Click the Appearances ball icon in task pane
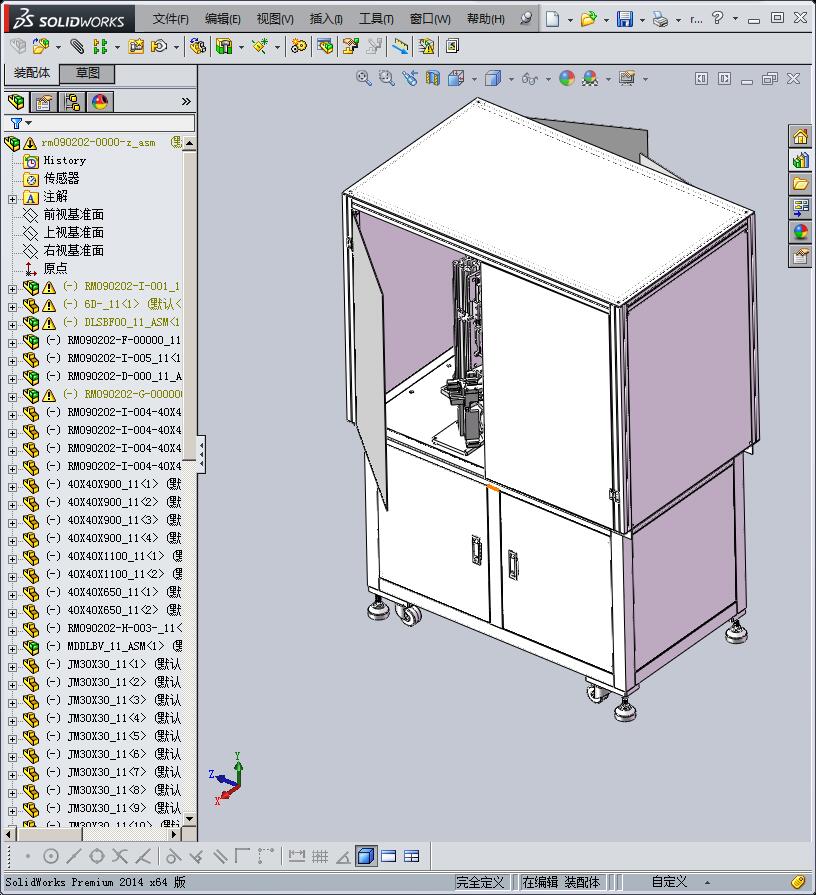 (x=800, y=232)
